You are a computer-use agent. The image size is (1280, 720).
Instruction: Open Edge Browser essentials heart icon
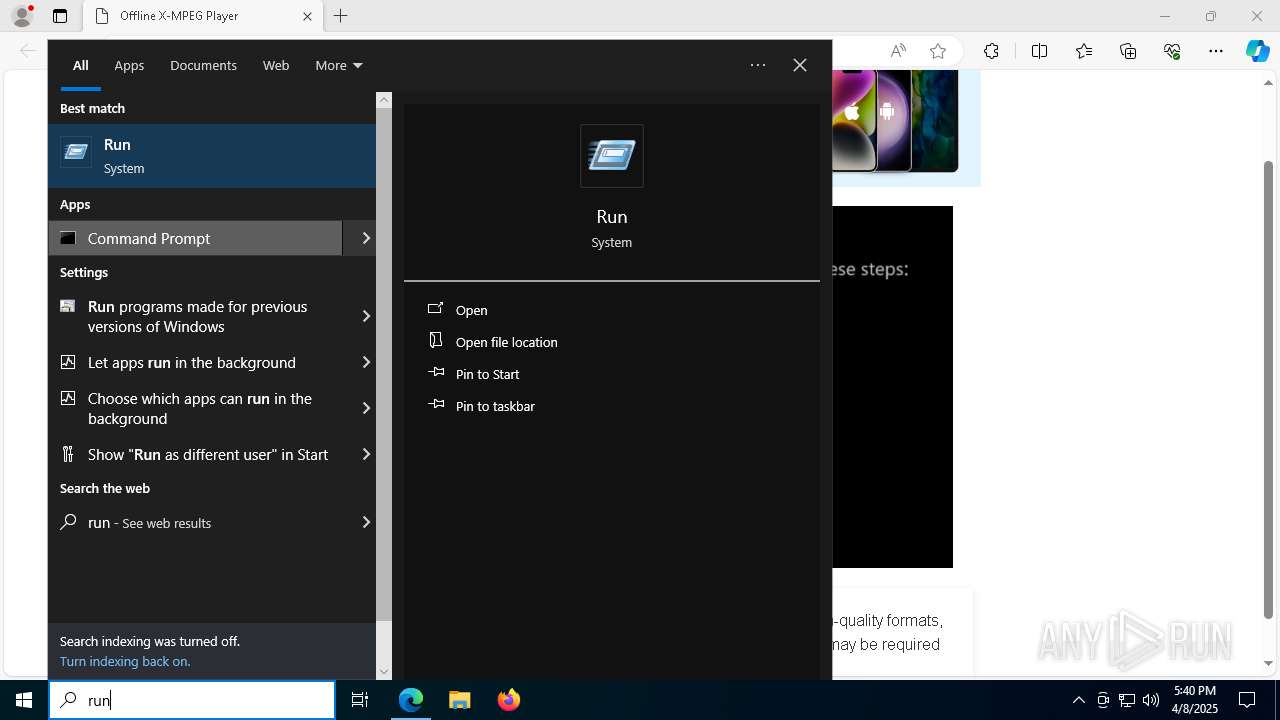(1172, 51)
